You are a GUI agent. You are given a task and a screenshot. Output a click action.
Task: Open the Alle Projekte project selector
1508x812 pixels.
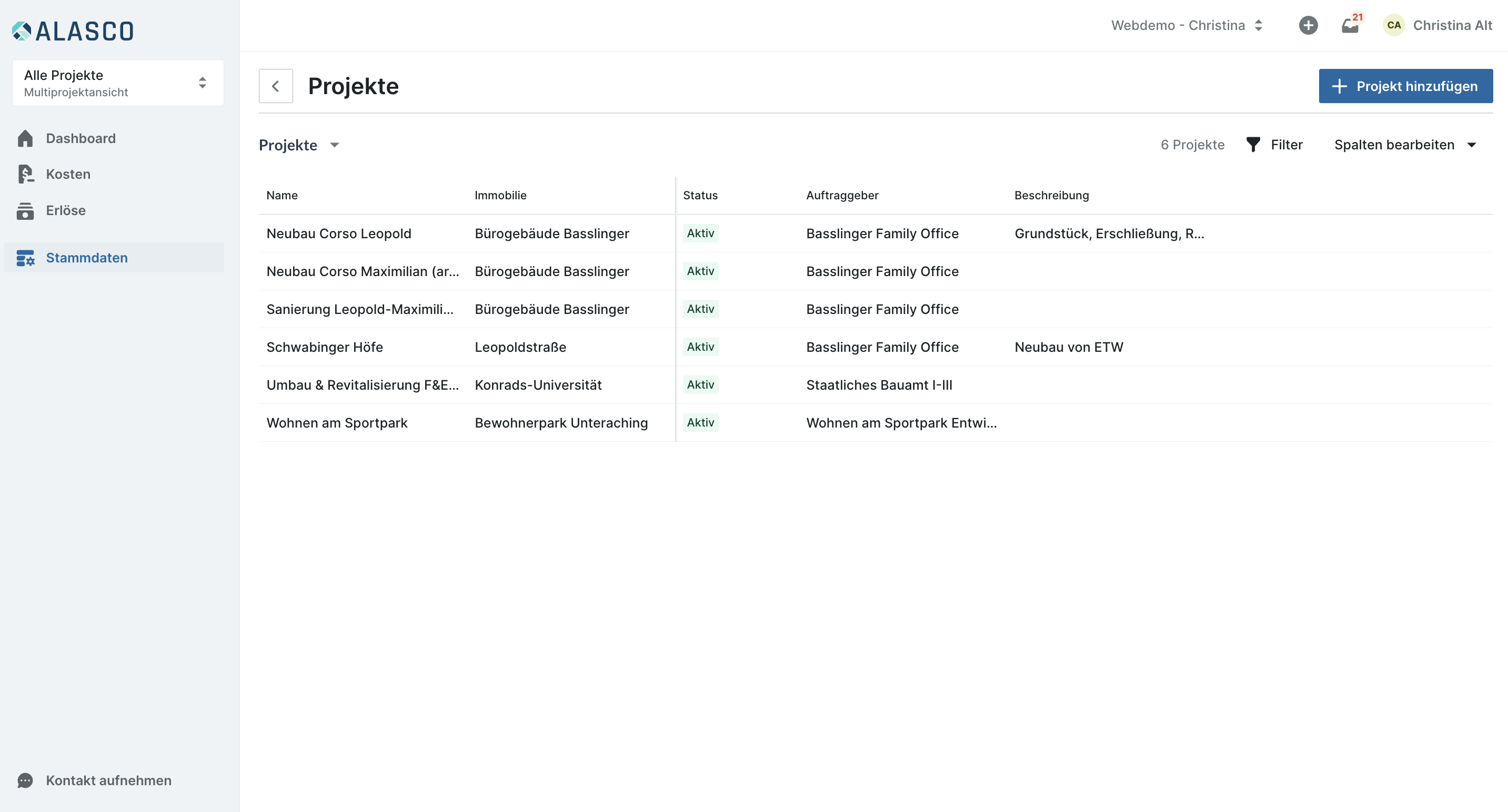[118, 83]
